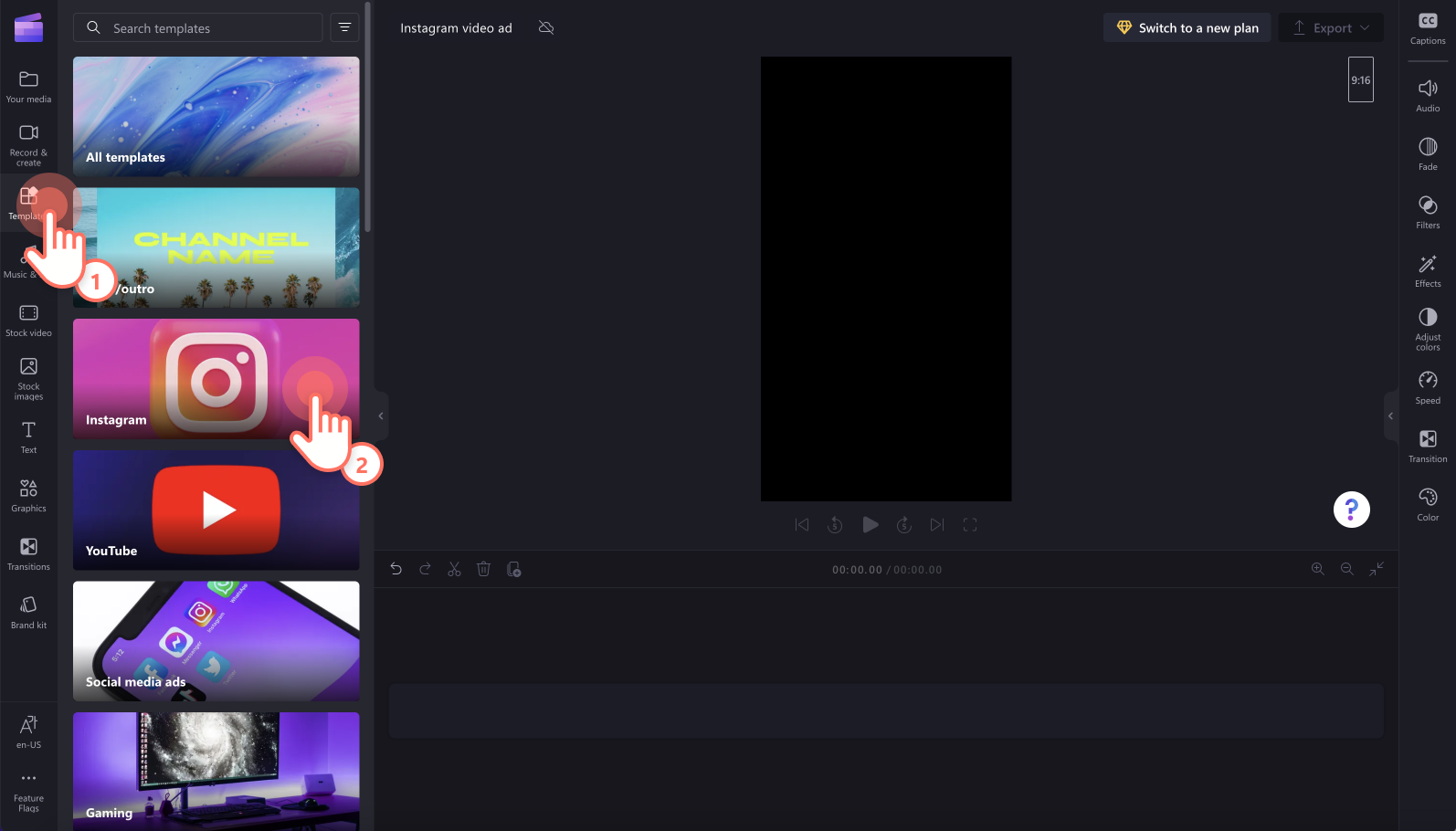1456x831 pixels.
Task: Open the Stock images library
Action: click(x=28, y=378)
